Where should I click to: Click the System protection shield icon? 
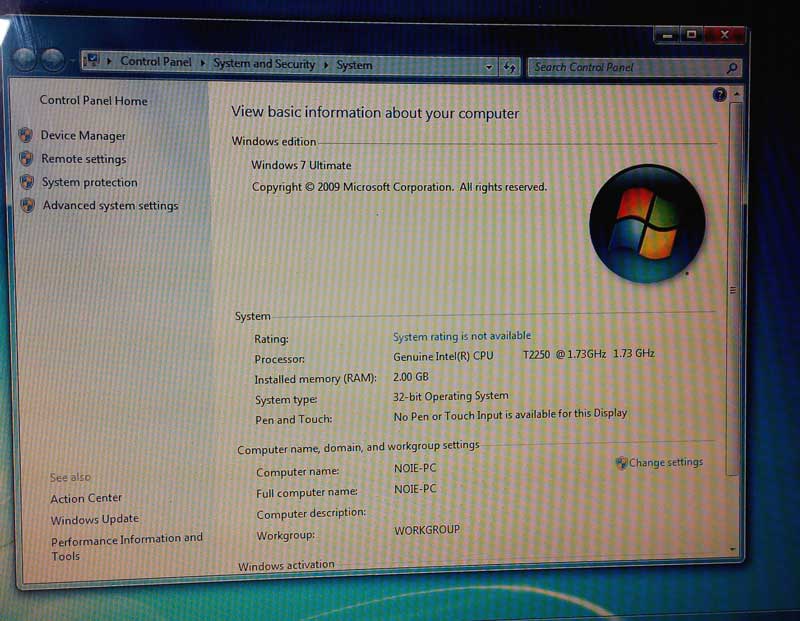(27, 182)
